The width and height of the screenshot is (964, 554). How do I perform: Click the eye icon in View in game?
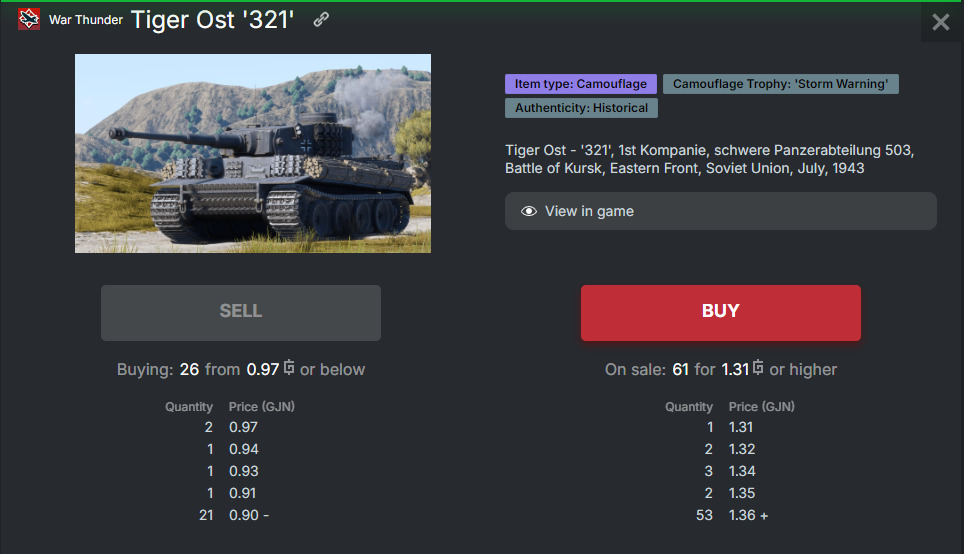coord(529,211)
